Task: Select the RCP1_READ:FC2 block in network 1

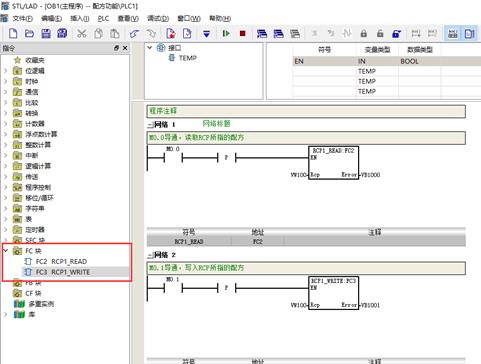Action: coord(334,163)
